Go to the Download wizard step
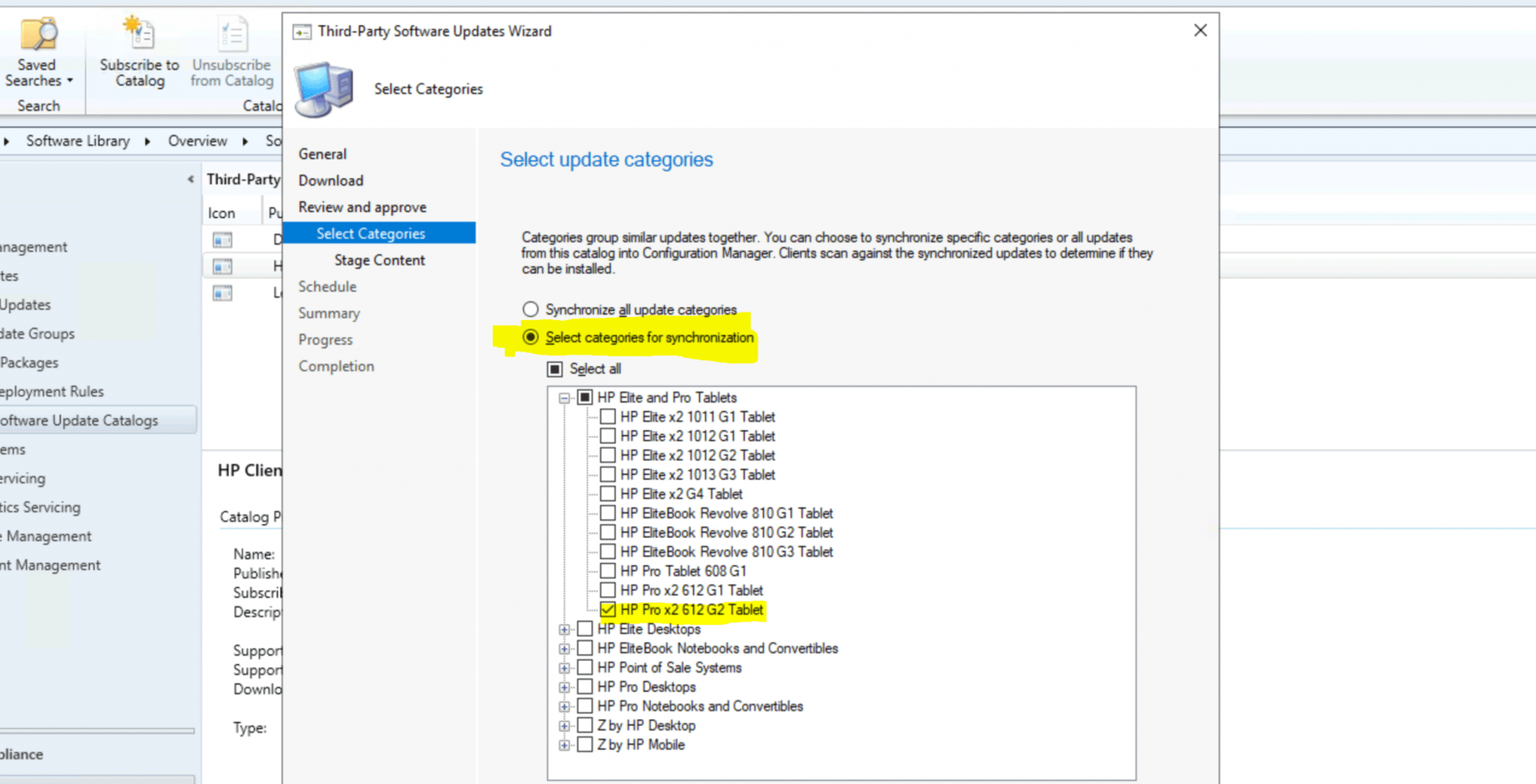 pos(331,180)
